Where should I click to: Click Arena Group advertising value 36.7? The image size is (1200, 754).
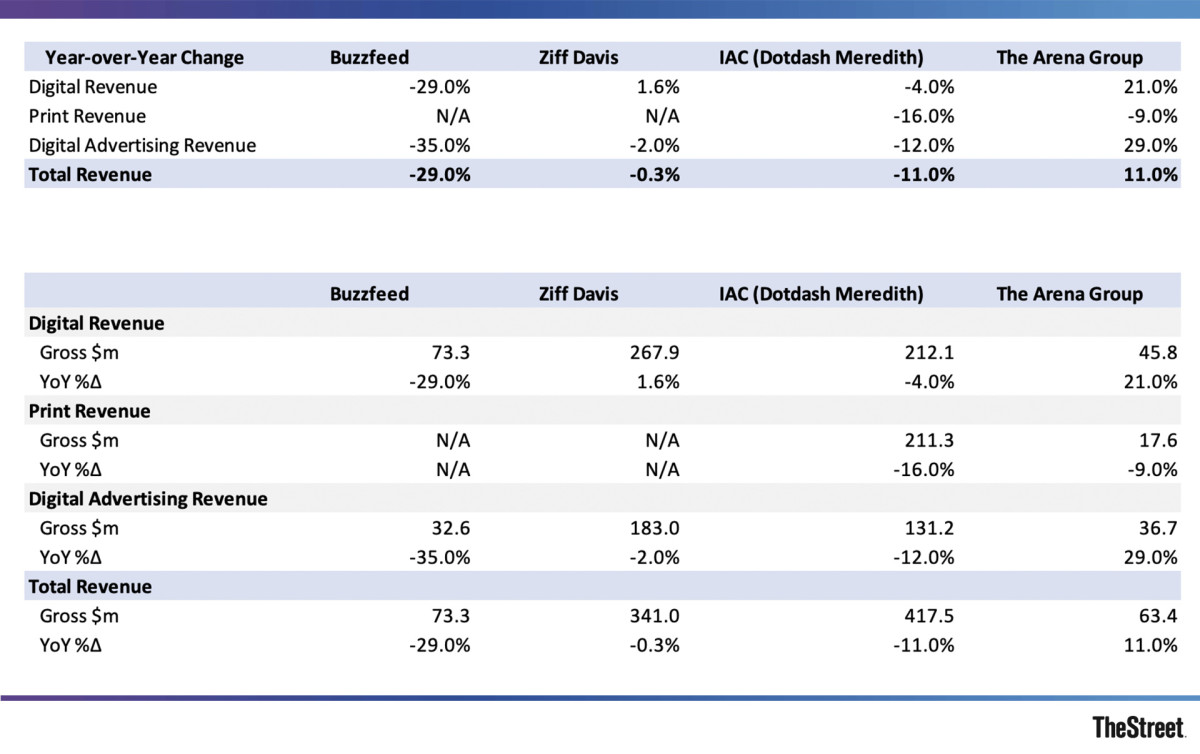tap(1156, 529)
